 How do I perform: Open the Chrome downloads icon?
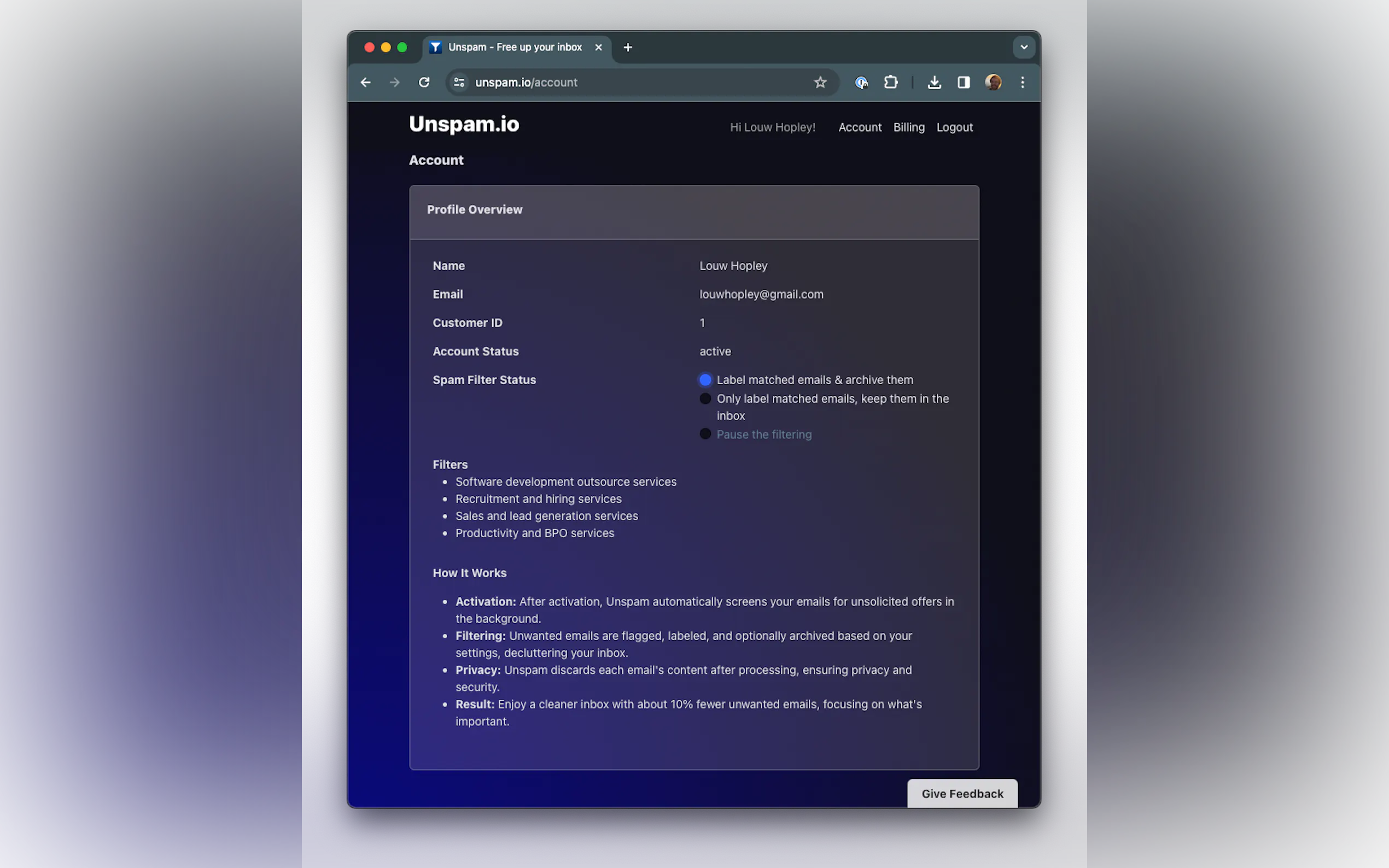click(x=934, y=82)
